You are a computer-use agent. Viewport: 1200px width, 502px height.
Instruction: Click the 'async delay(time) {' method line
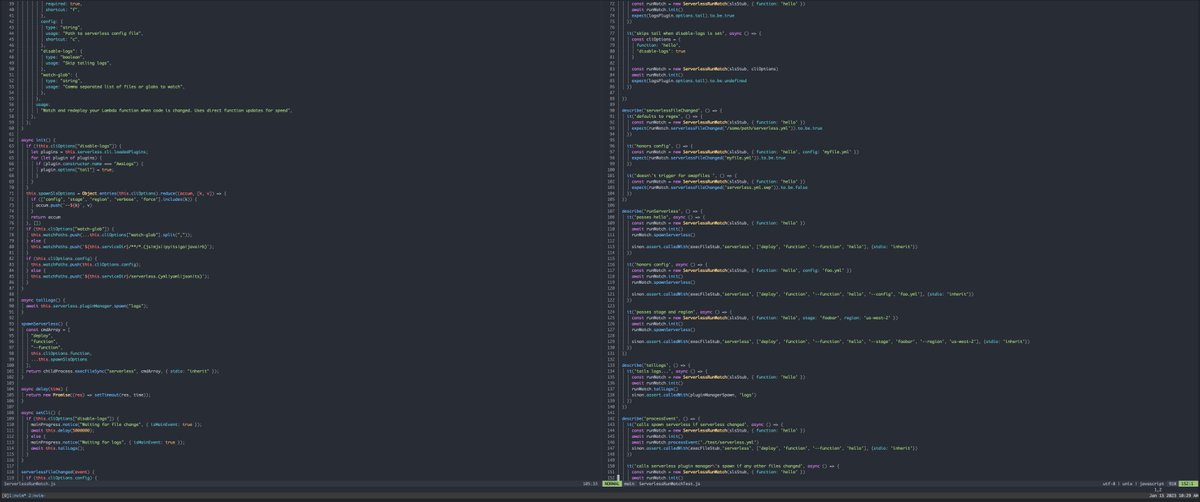tap(43, 388)
